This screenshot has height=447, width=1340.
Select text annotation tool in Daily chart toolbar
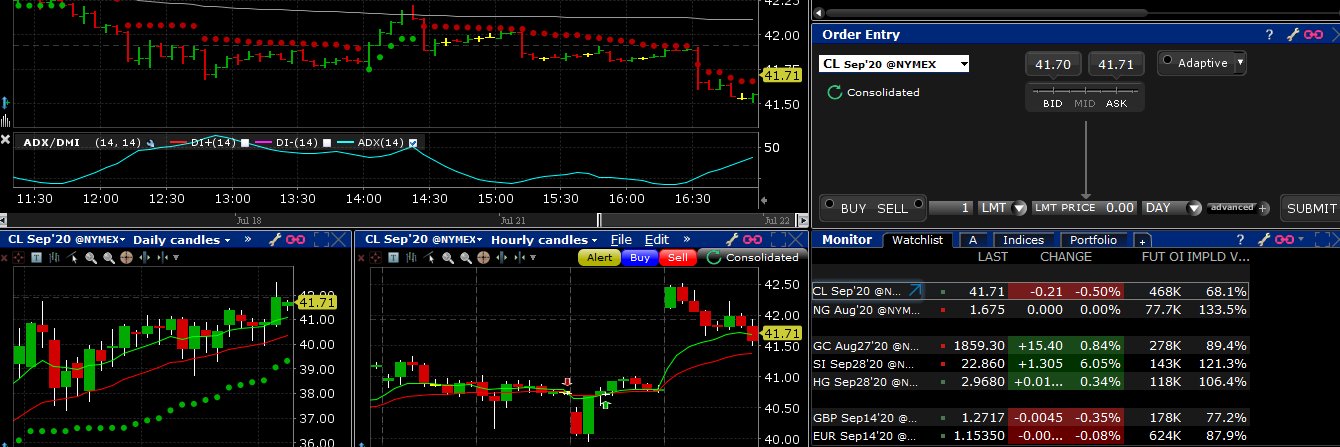(x=36, y=257)
